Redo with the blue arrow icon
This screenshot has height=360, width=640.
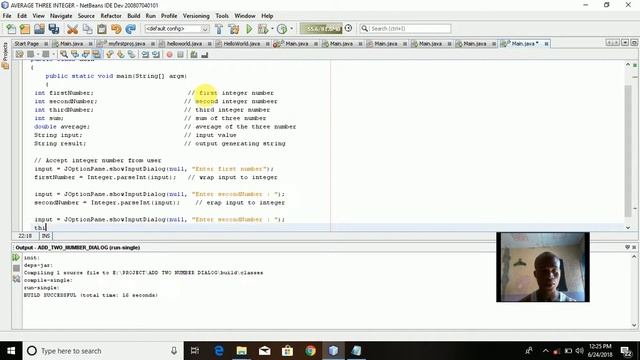click(131, 29)
